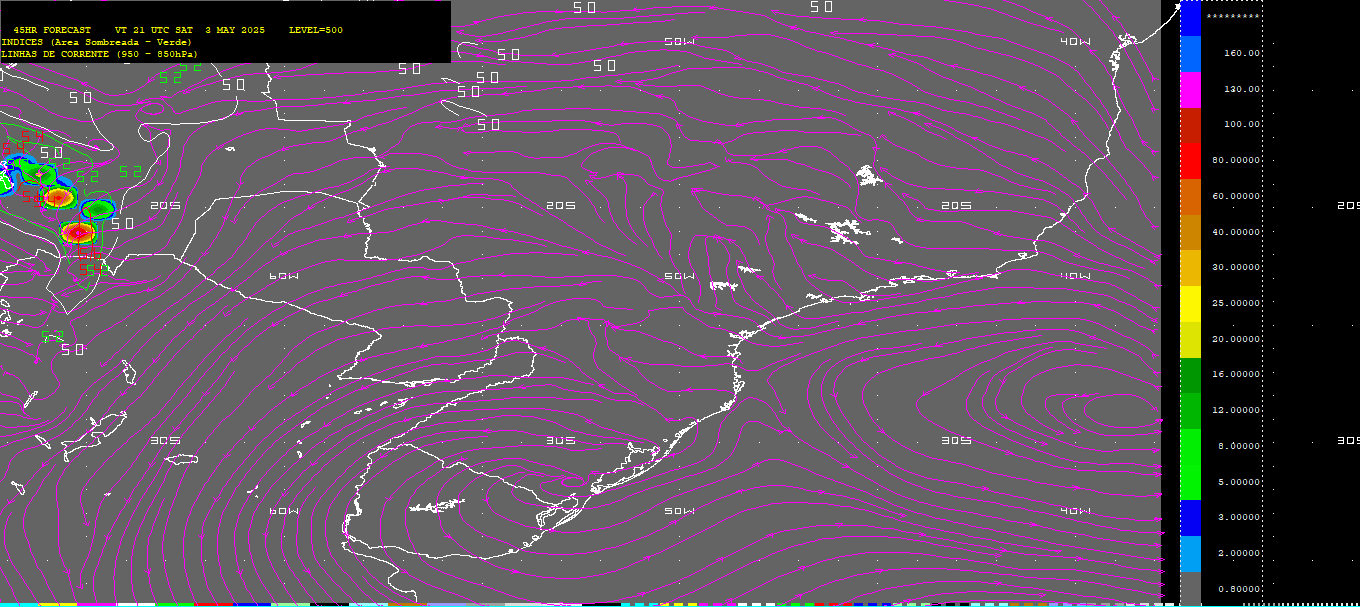Select the 'LEVEL=500' header text
This screenshot has width=1360, height=607.
(x=316, y=30)
